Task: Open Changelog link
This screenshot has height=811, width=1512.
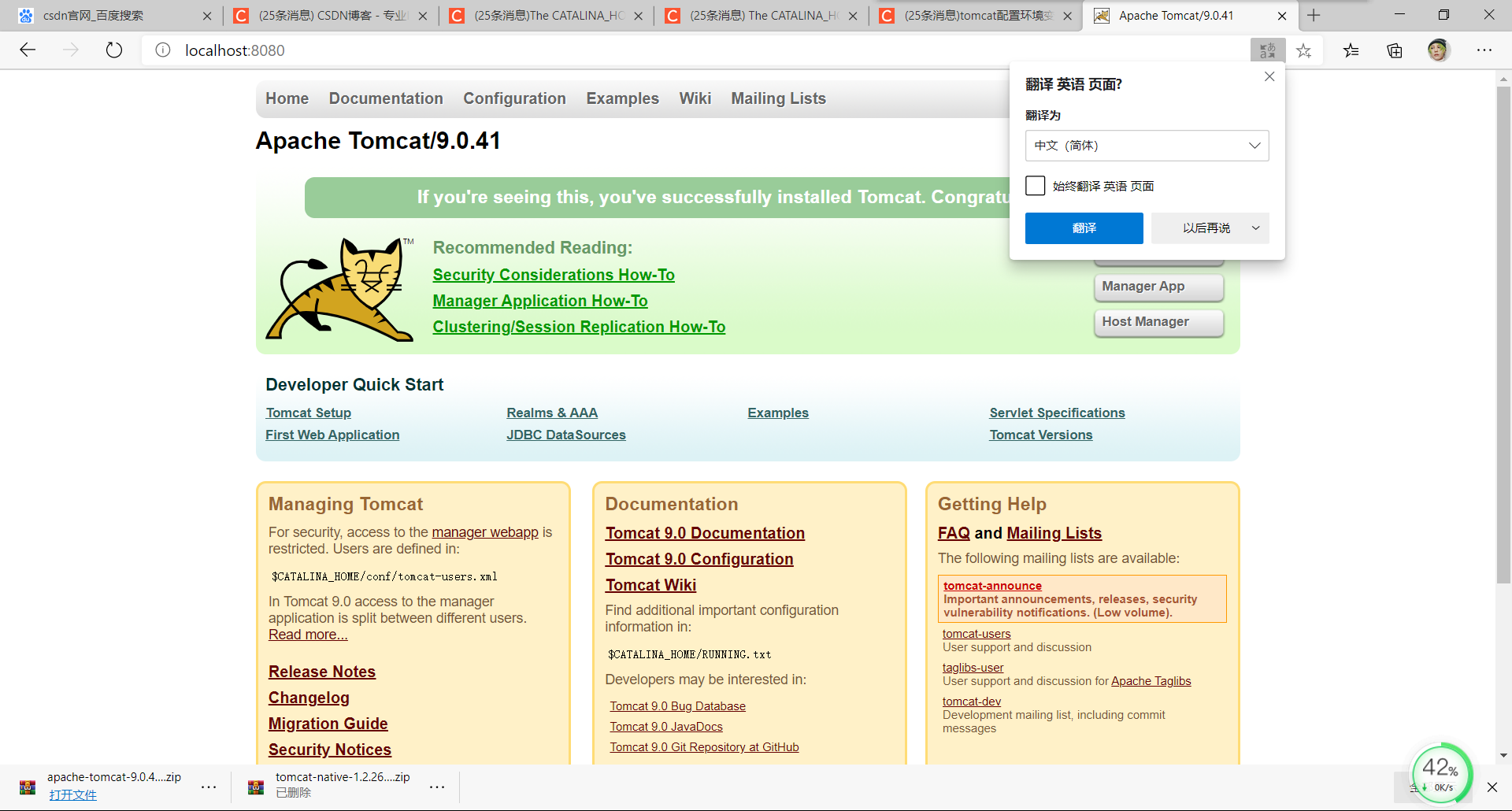Action: point(309,698)
